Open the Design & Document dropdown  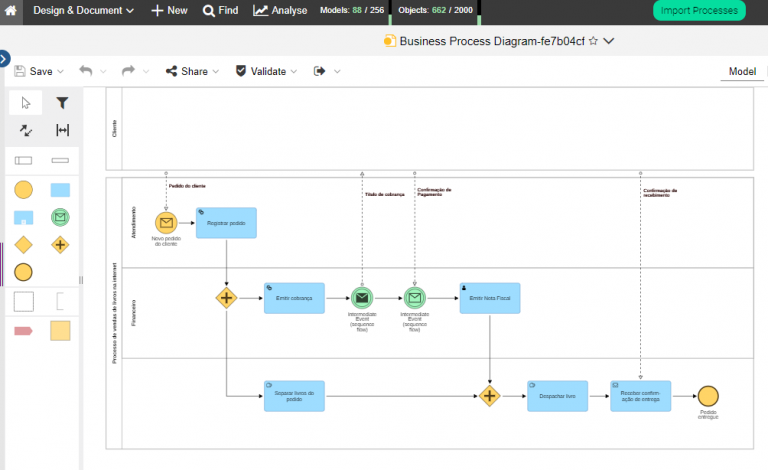pyautogui.click(x=83, y=11)
